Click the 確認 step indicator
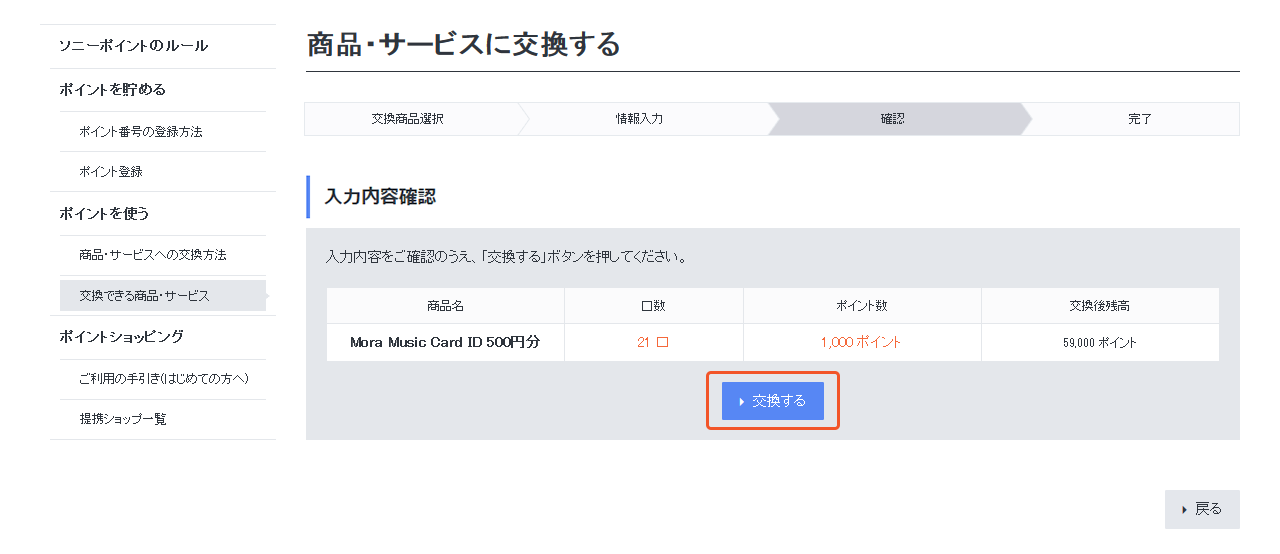 (x=892, y=119)
